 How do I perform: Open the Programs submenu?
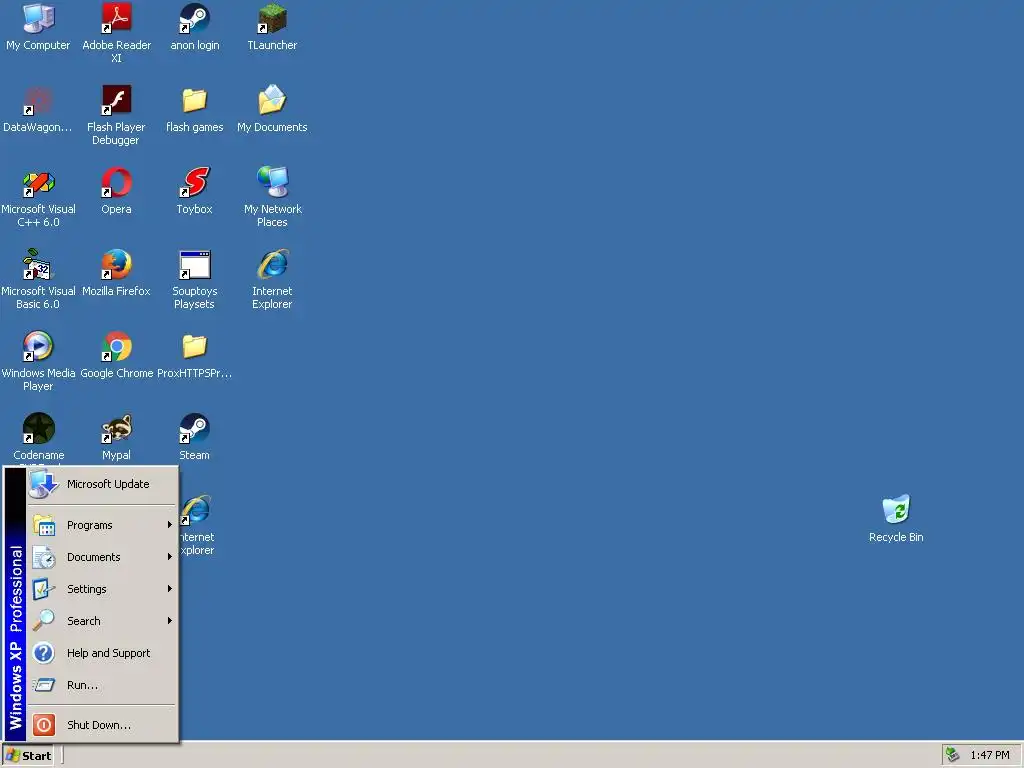[103, 525]
